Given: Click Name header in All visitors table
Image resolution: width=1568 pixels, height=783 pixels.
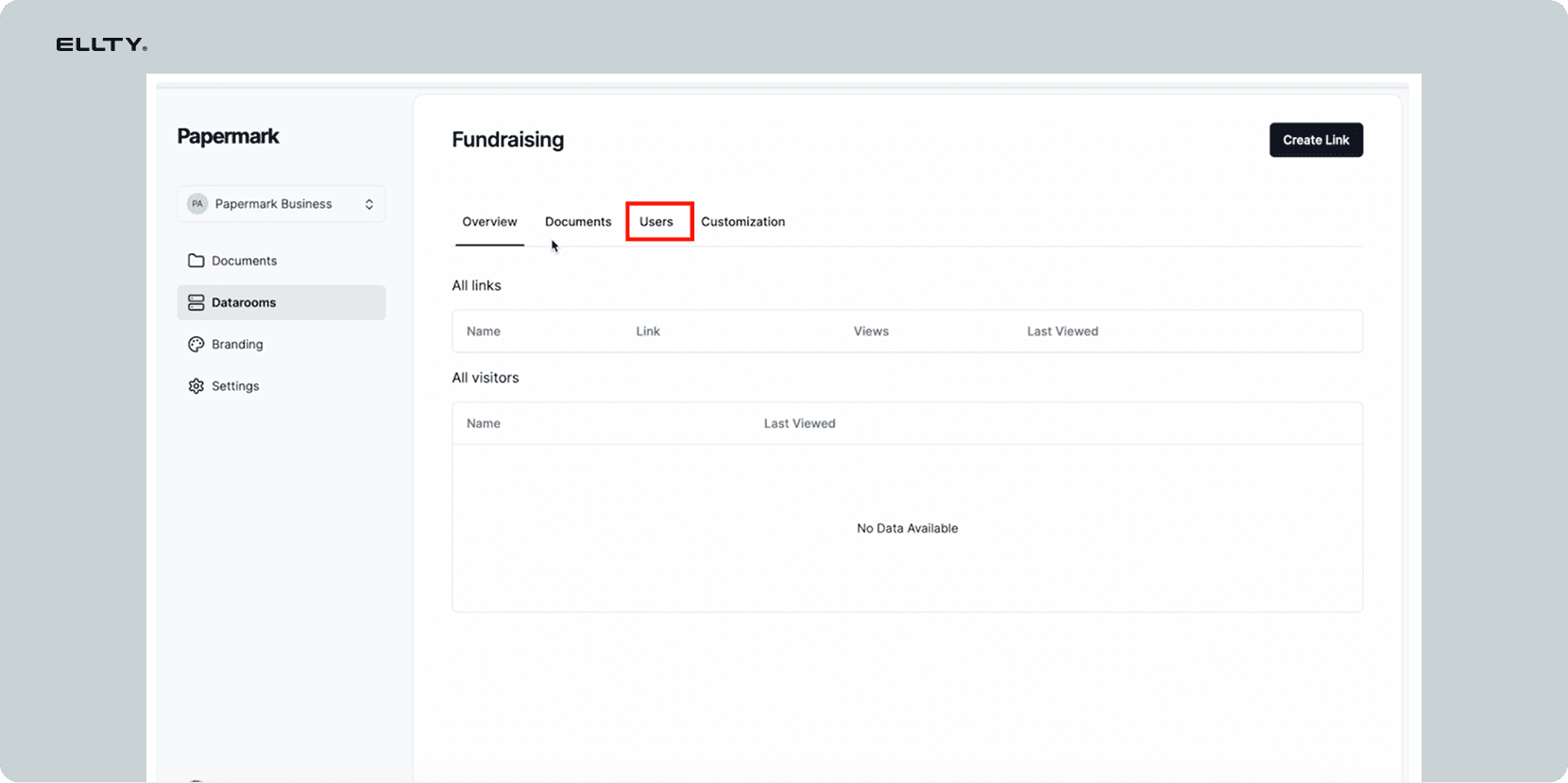Looking at the screenshot, I should (x=484, y=424).
